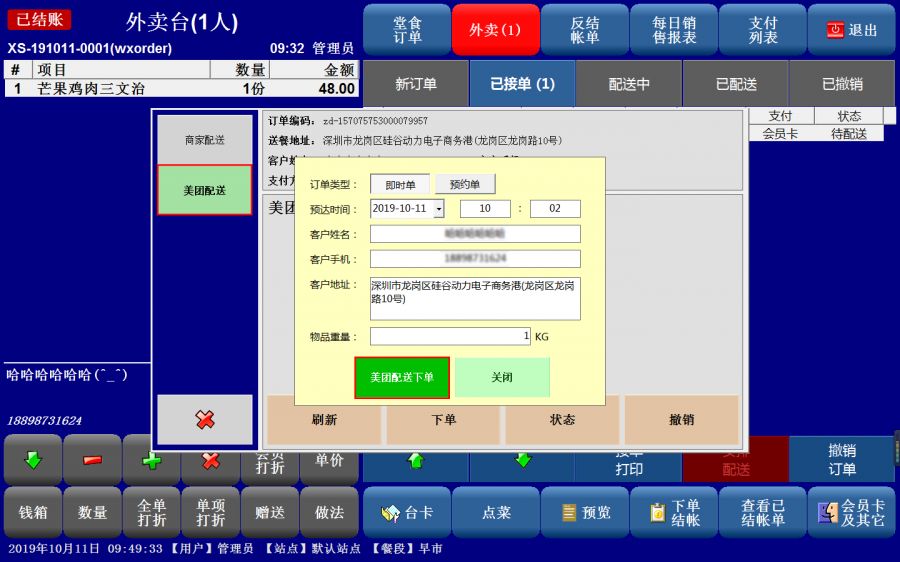Choose 商家配送 delivery option

(x=205, y=139)
